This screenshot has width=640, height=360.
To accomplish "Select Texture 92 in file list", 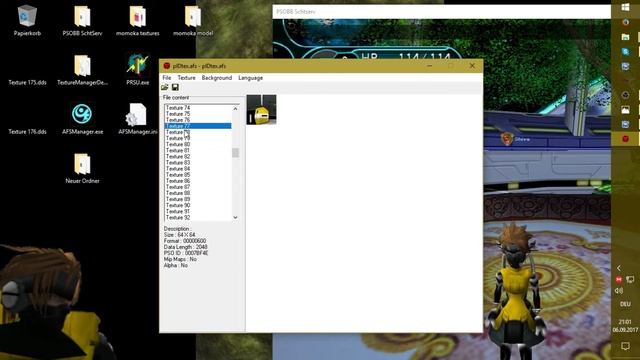I will tap(198, 218).
